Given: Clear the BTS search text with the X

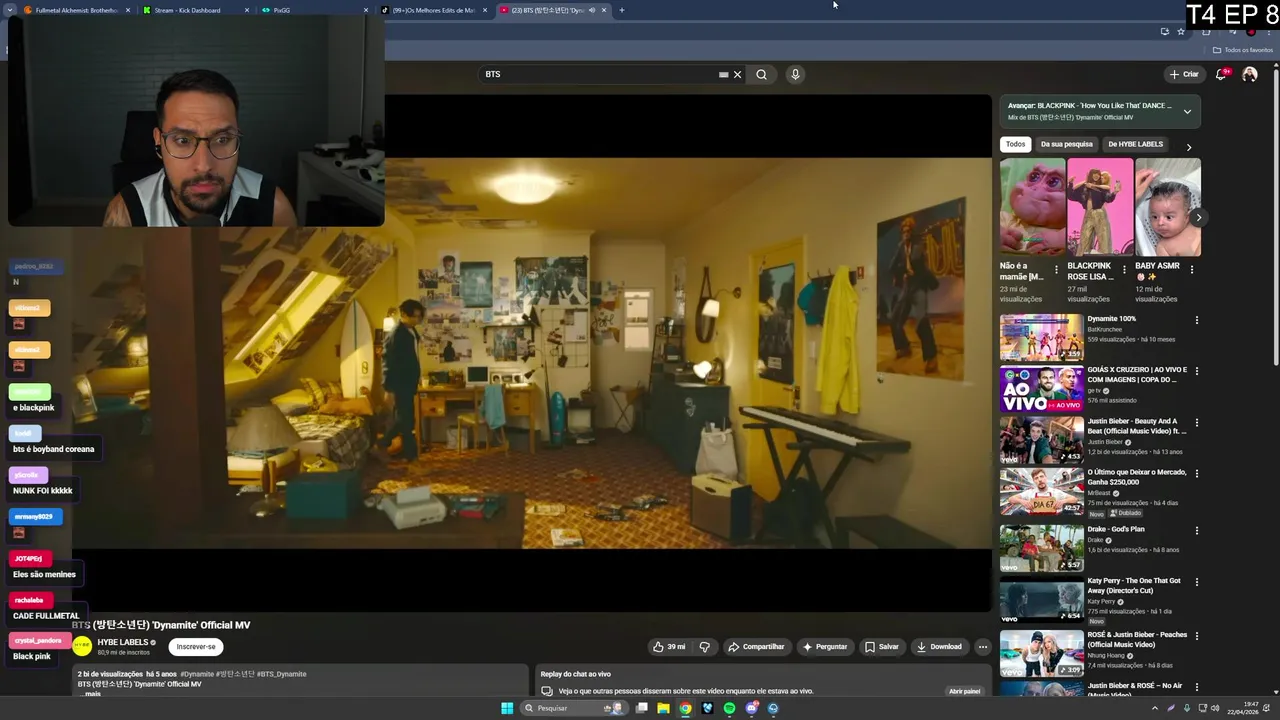Looking at the screenshot, I should tap(738, 74).
